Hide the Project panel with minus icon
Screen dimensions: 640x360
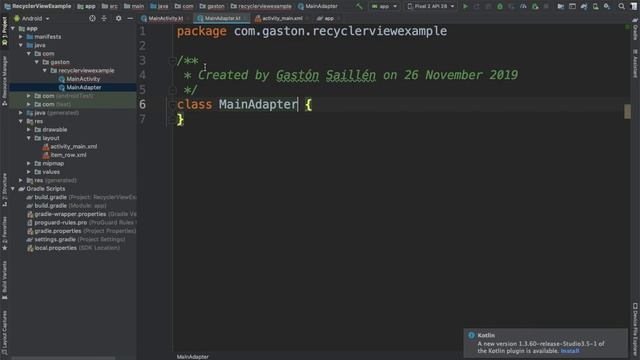click(x=130, y=18)
